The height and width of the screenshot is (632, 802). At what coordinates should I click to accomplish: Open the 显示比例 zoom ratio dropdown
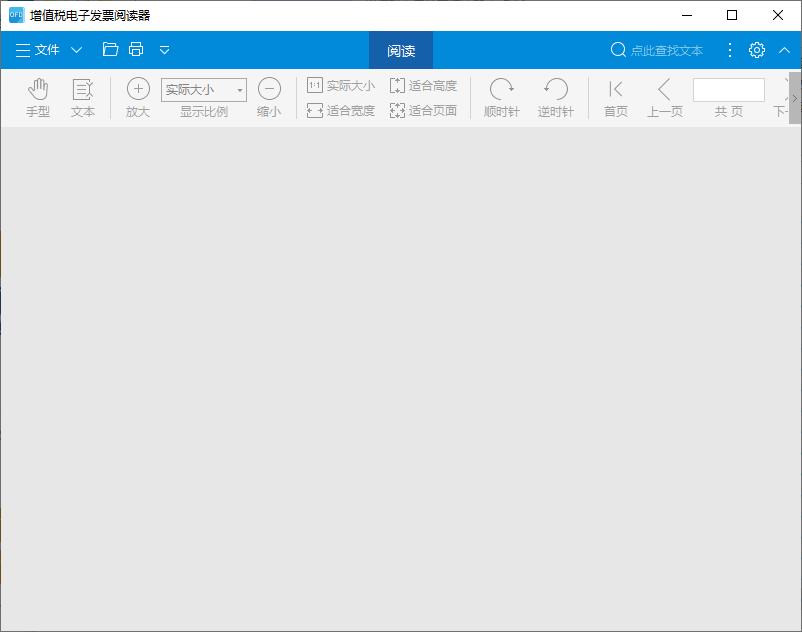tap(204, 89)
